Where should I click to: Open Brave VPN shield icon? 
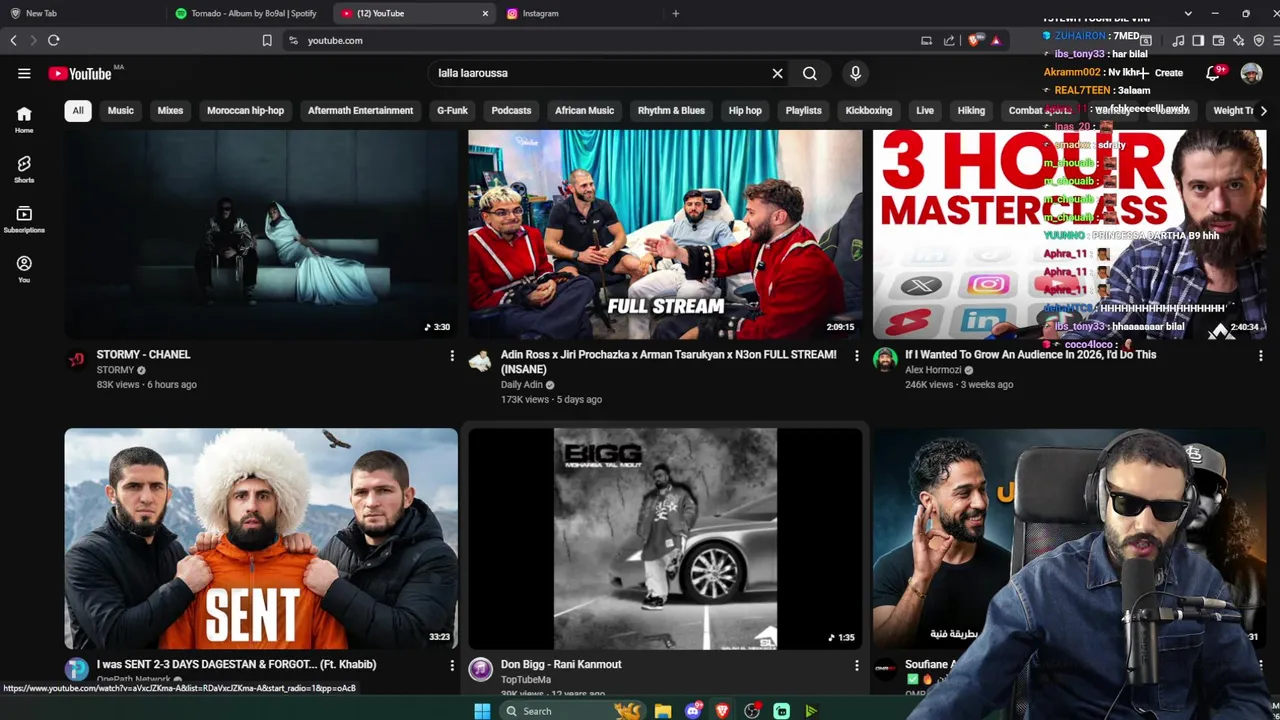pyautogui.click(x=1259, y=40)
